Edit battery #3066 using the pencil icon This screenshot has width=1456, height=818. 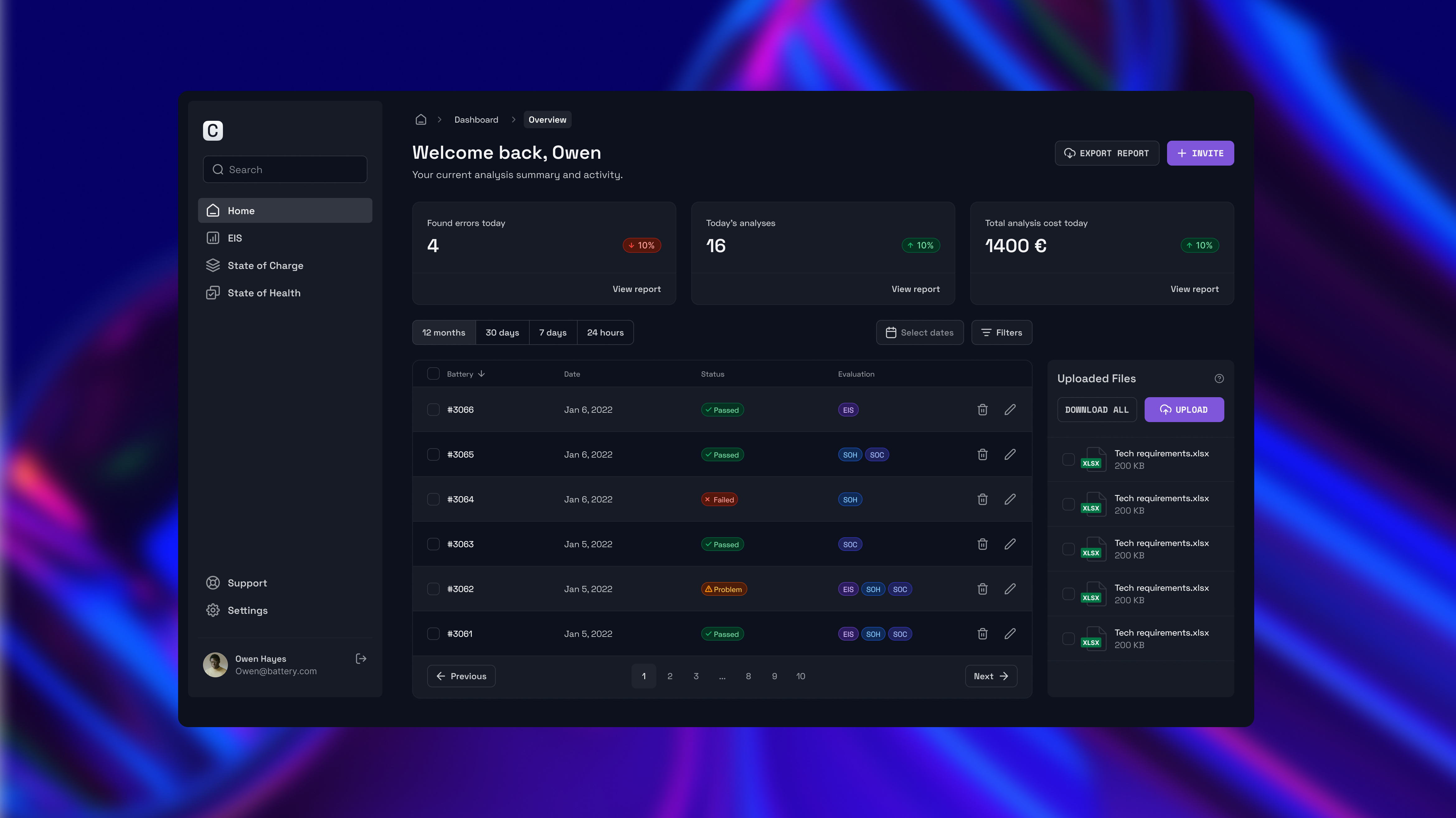tap(1011, 410)
